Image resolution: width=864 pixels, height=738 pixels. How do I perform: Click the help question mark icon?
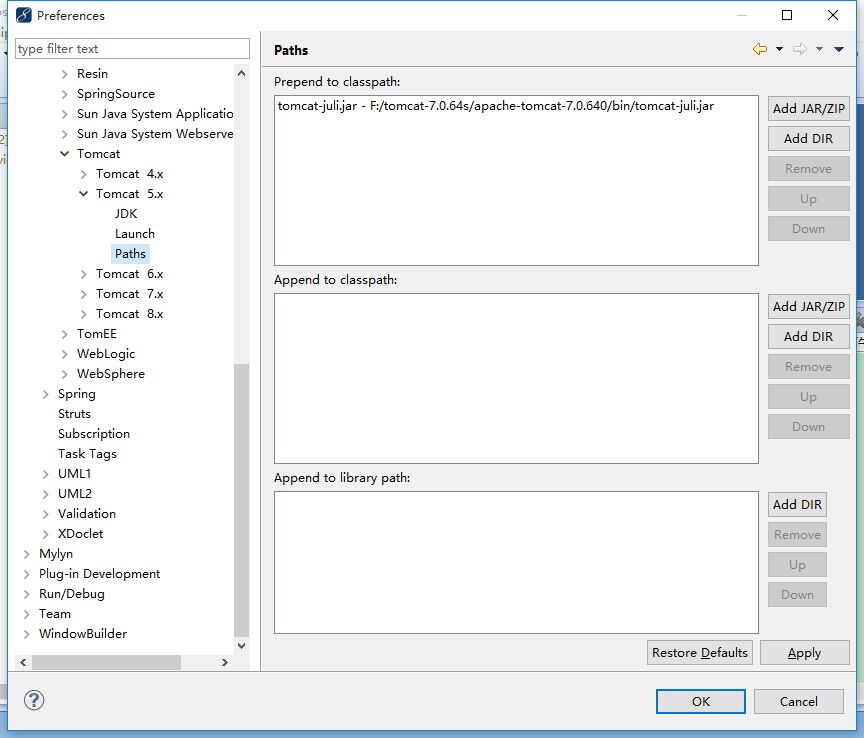[34, 701]
